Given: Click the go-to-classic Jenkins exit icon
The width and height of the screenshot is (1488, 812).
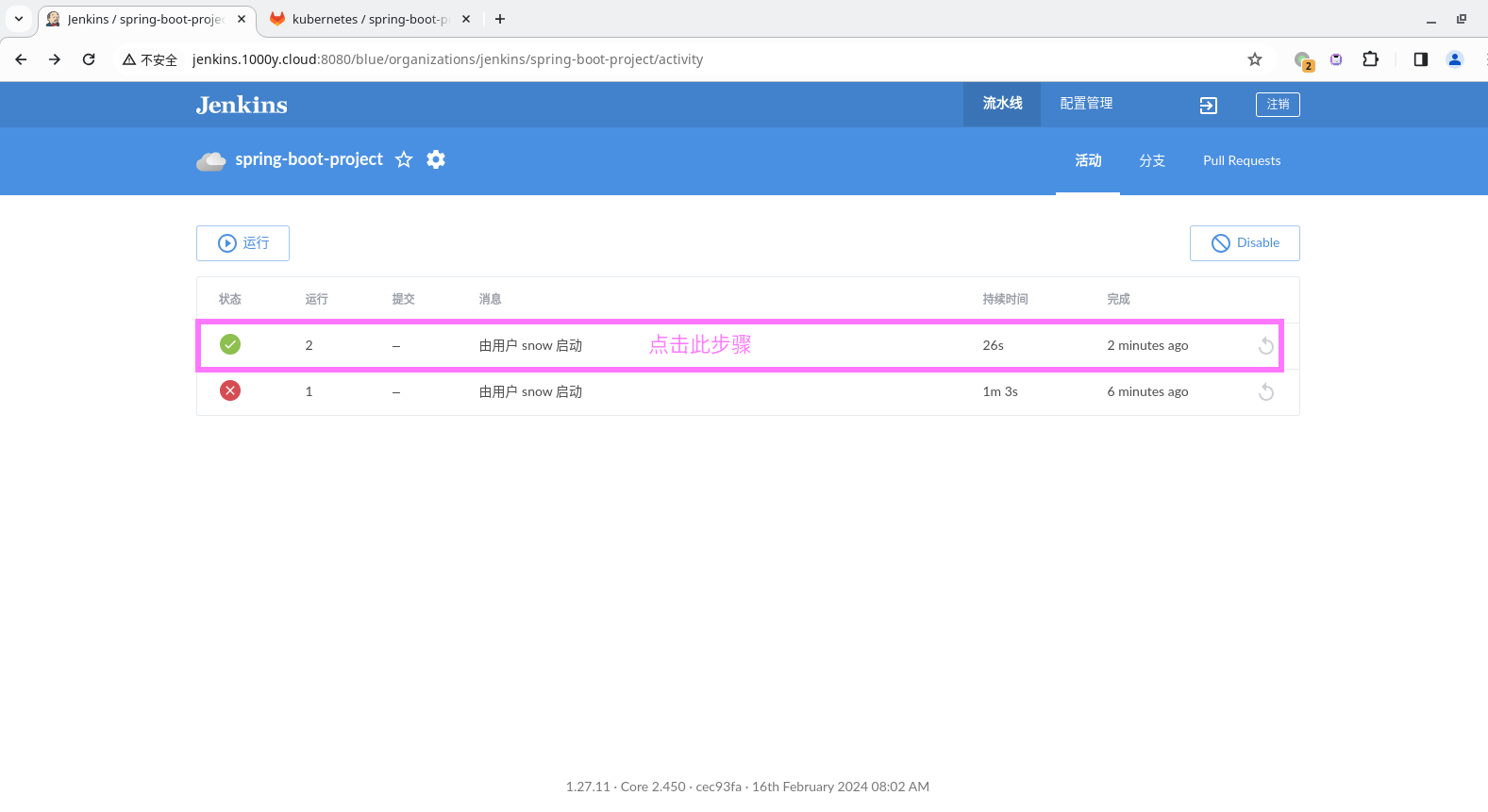Looking at the screenshot, I should click(x=1208, y=106).
